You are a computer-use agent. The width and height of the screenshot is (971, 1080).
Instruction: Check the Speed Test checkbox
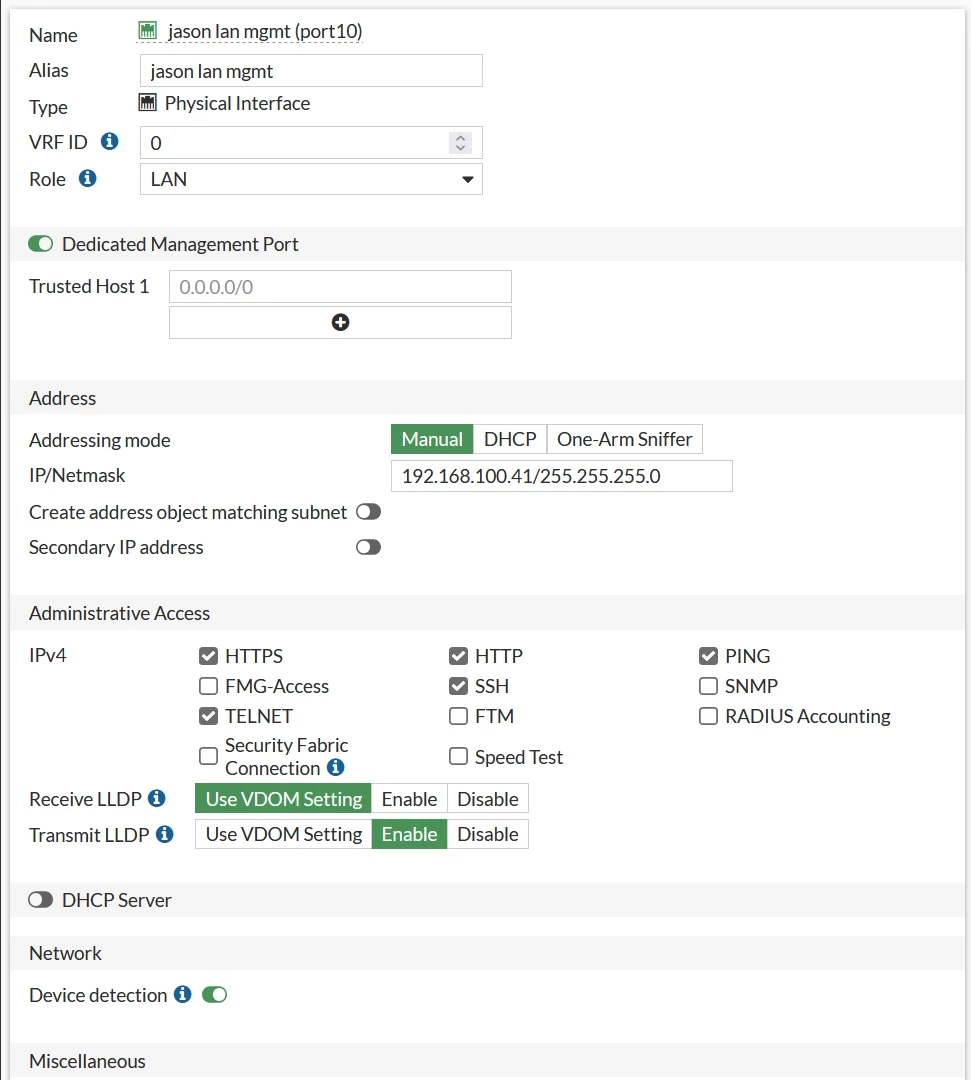[458, 756]
